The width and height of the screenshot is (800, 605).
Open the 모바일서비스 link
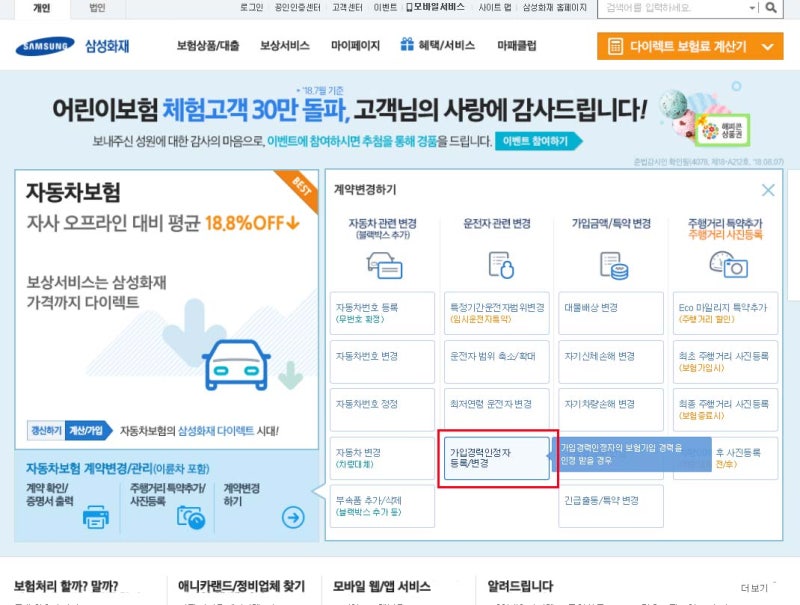point(435,7)
